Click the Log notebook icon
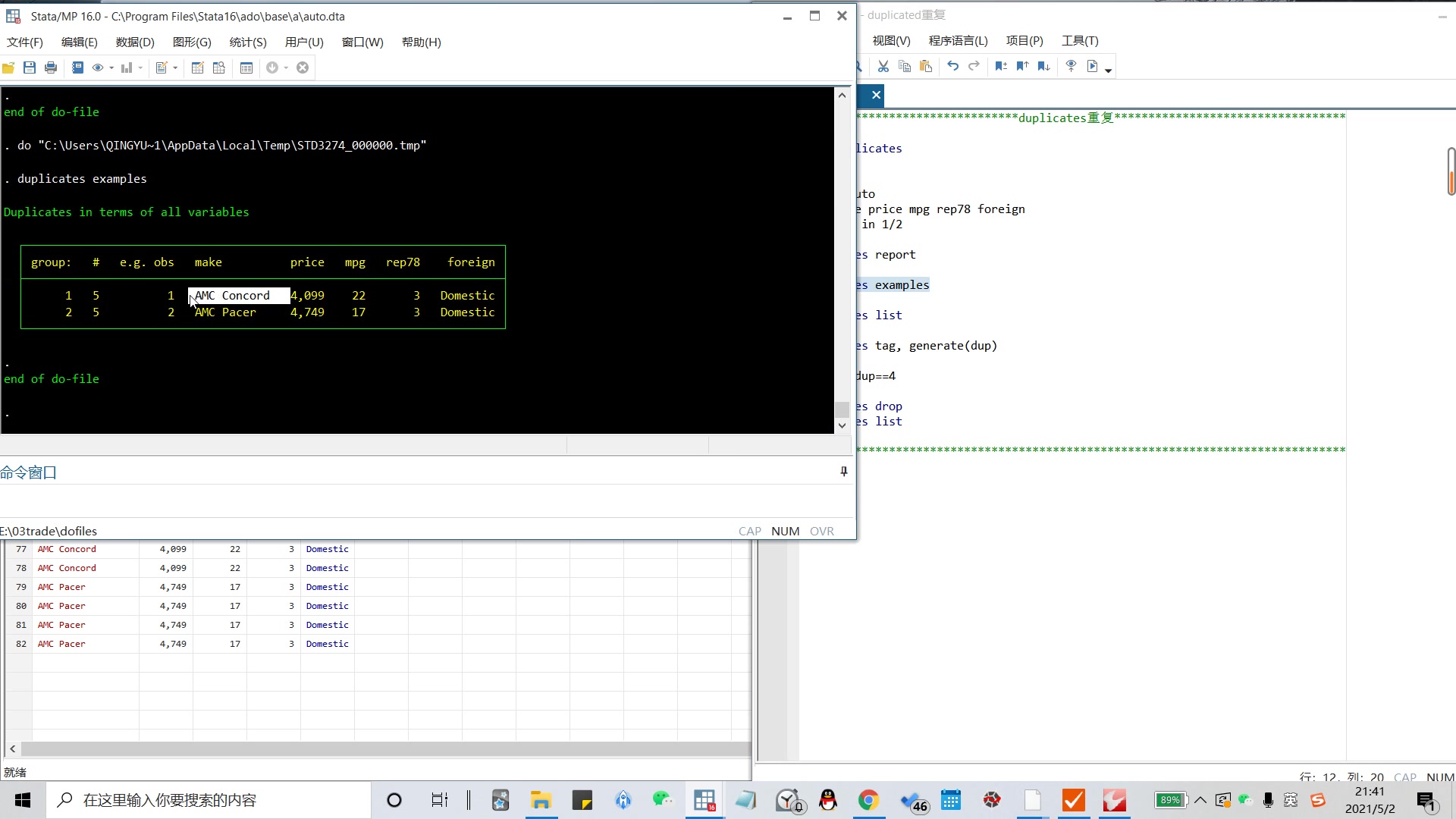The width and height of the screenshot is (1456, 819). click(x=77, y=67)
